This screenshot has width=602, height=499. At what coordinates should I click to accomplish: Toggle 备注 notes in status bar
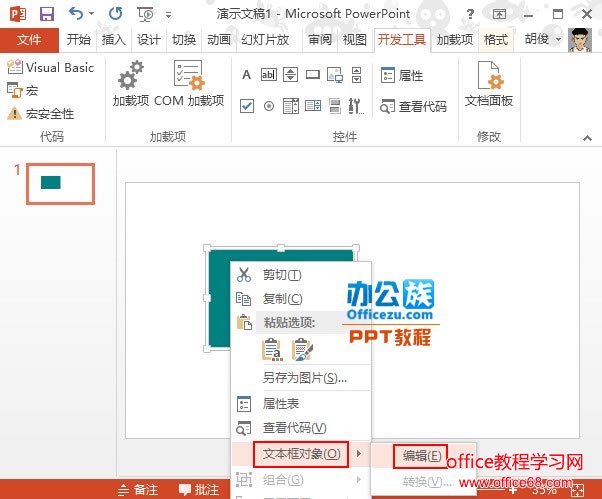(x=138, y=490)
